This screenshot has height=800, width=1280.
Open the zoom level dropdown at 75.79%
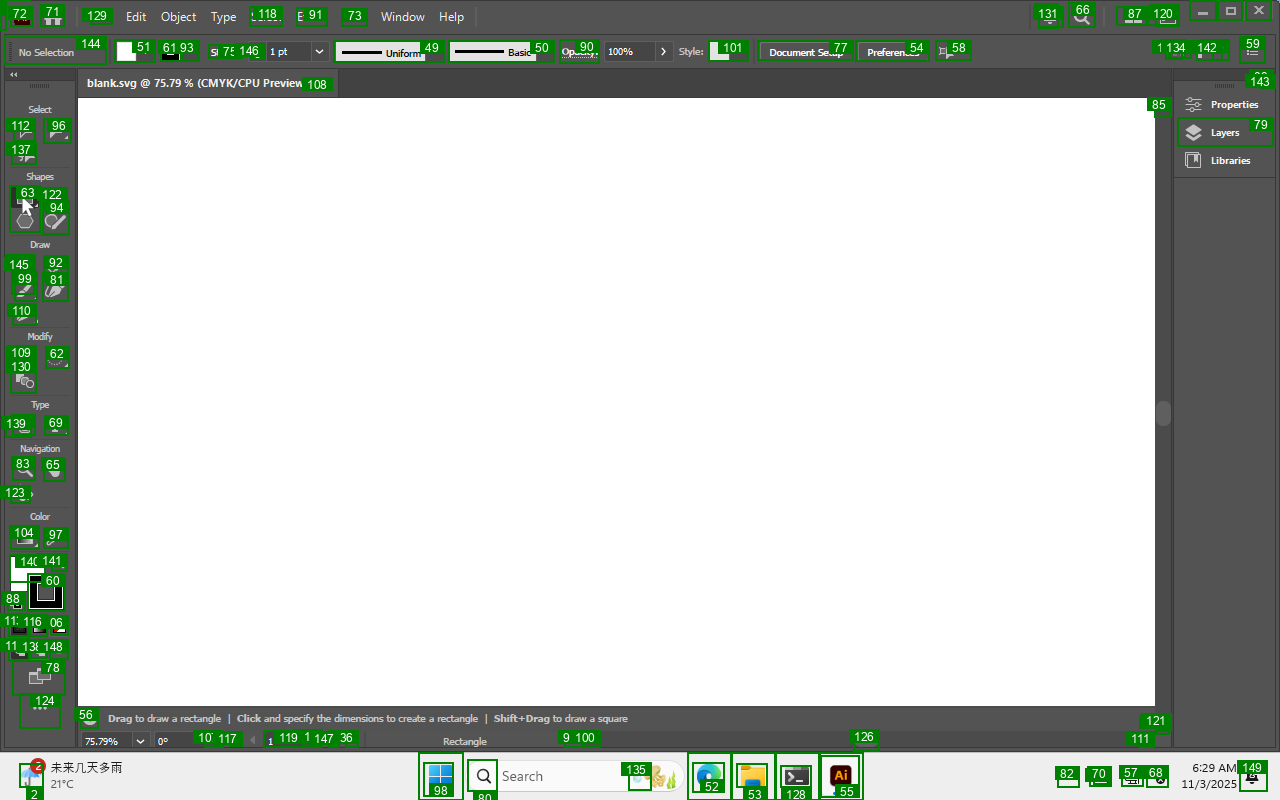click(139, 741)
